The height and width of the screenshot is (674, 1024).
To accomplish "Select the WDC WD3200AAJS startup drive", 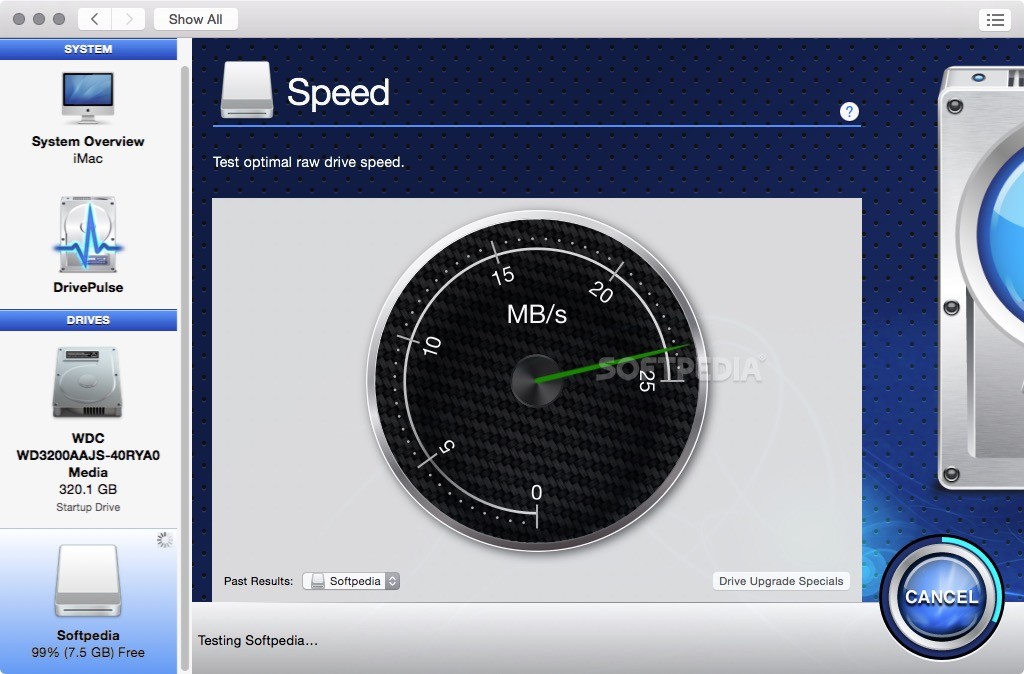I will (x=88, y=430).
